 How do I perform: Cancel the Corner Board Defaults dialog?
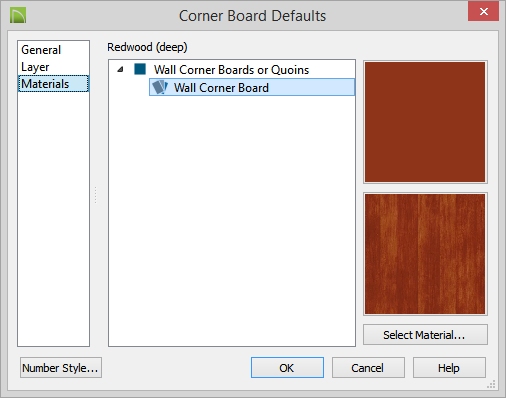(x=368, y=368)
